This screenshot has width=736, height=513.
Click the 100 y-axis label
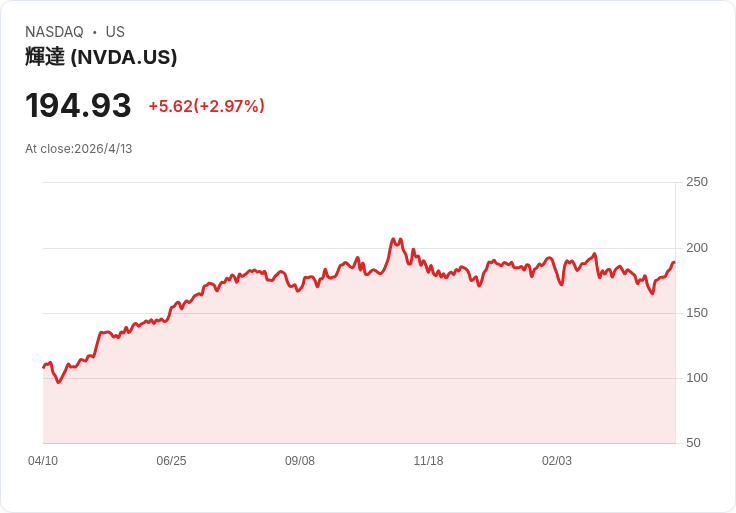696,377
